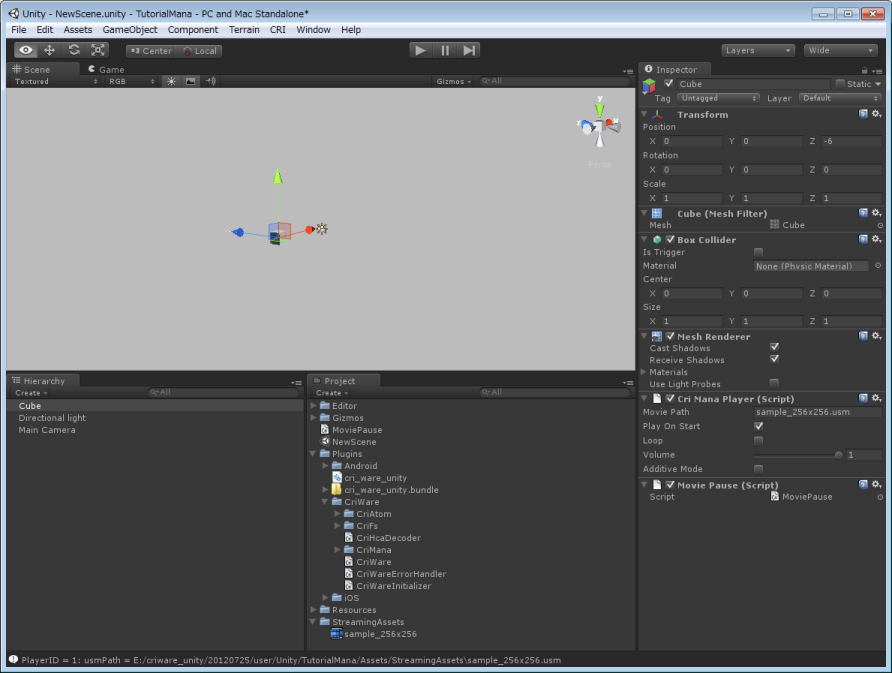
Task: Toggle Cube active checkbox in Inspector
Action: click(x=668, y=84)
